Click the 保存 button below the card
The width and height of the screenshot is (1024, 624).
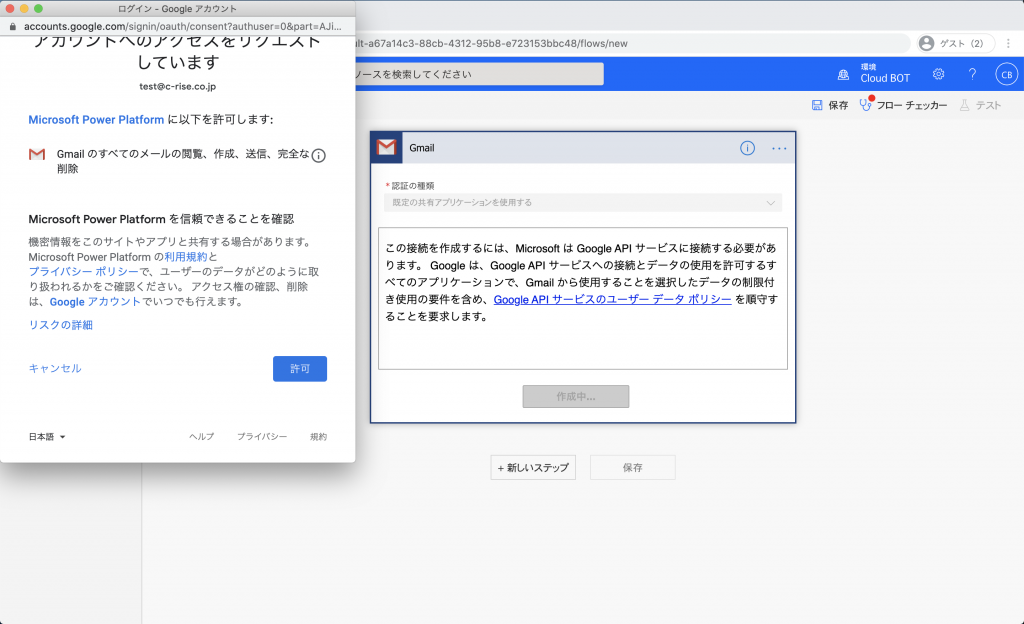coord(632,467)
